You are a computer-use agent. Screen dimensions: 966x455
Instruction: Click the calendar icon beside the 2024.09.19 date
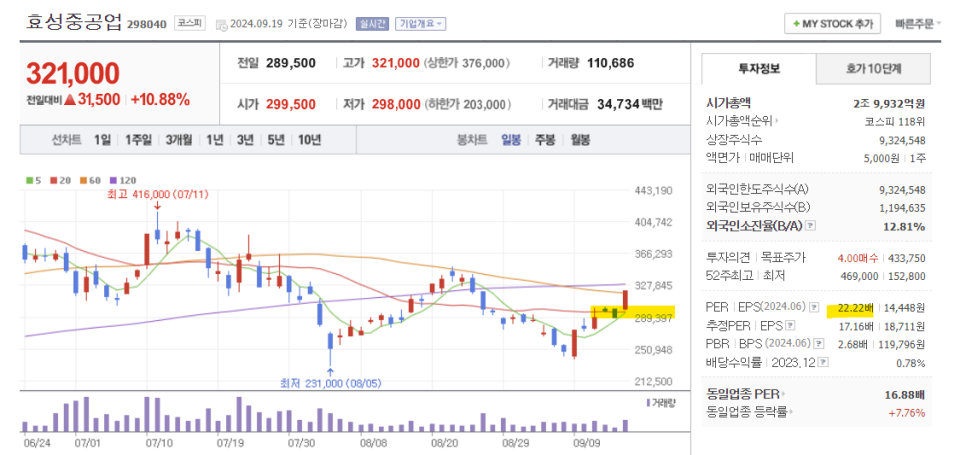pyautogui.click(x=221, y=25)
